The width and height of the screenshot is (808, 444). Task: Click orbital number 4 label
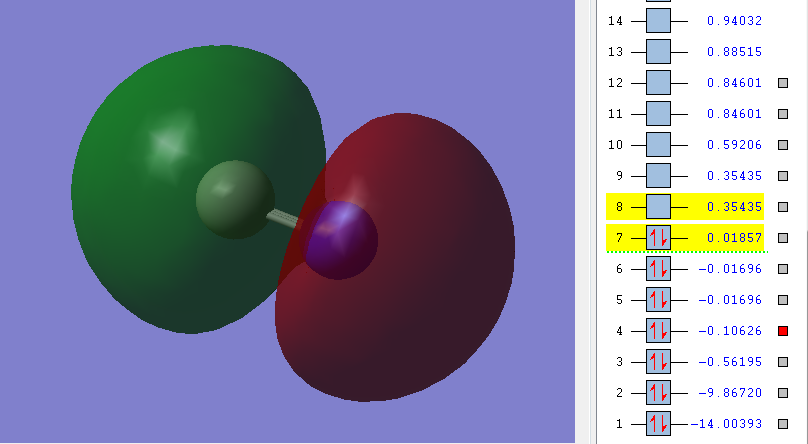(x=619, y=331)
